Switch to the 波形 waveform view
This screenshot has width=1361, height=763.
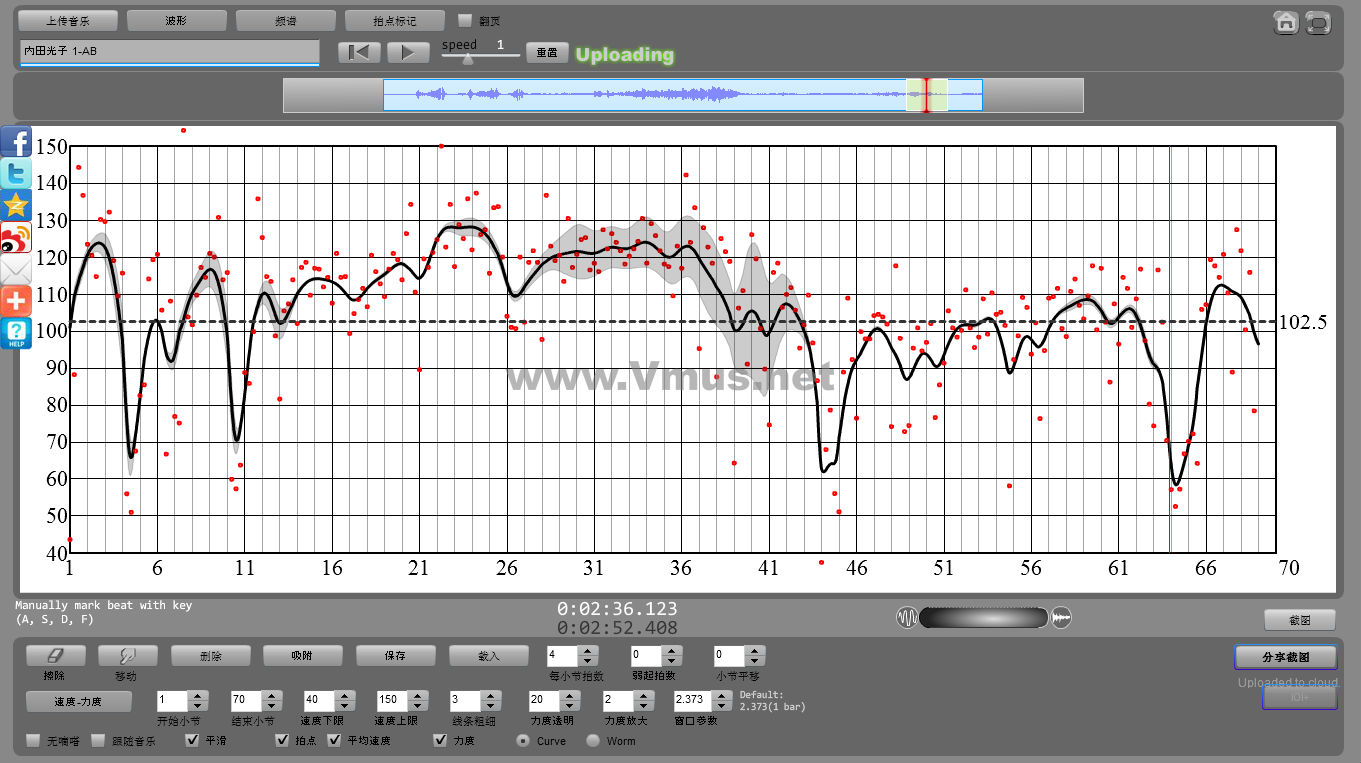coord(176,20)
